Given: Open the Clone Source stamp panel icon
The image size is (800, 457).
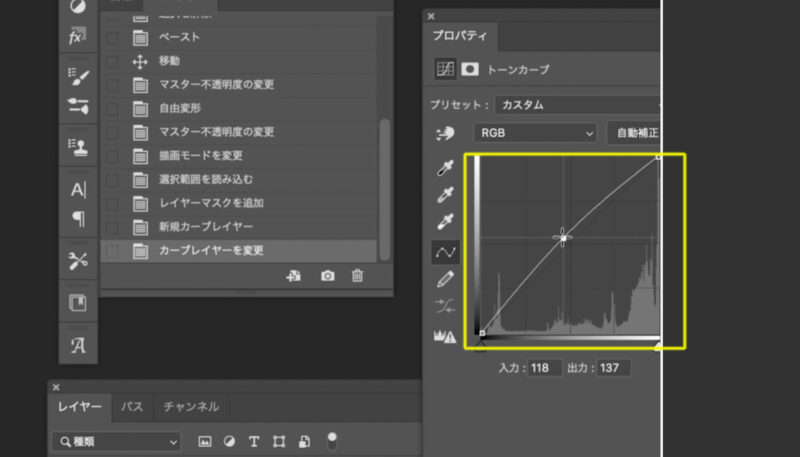Looking at the screenshot, I should pos(78,146).
